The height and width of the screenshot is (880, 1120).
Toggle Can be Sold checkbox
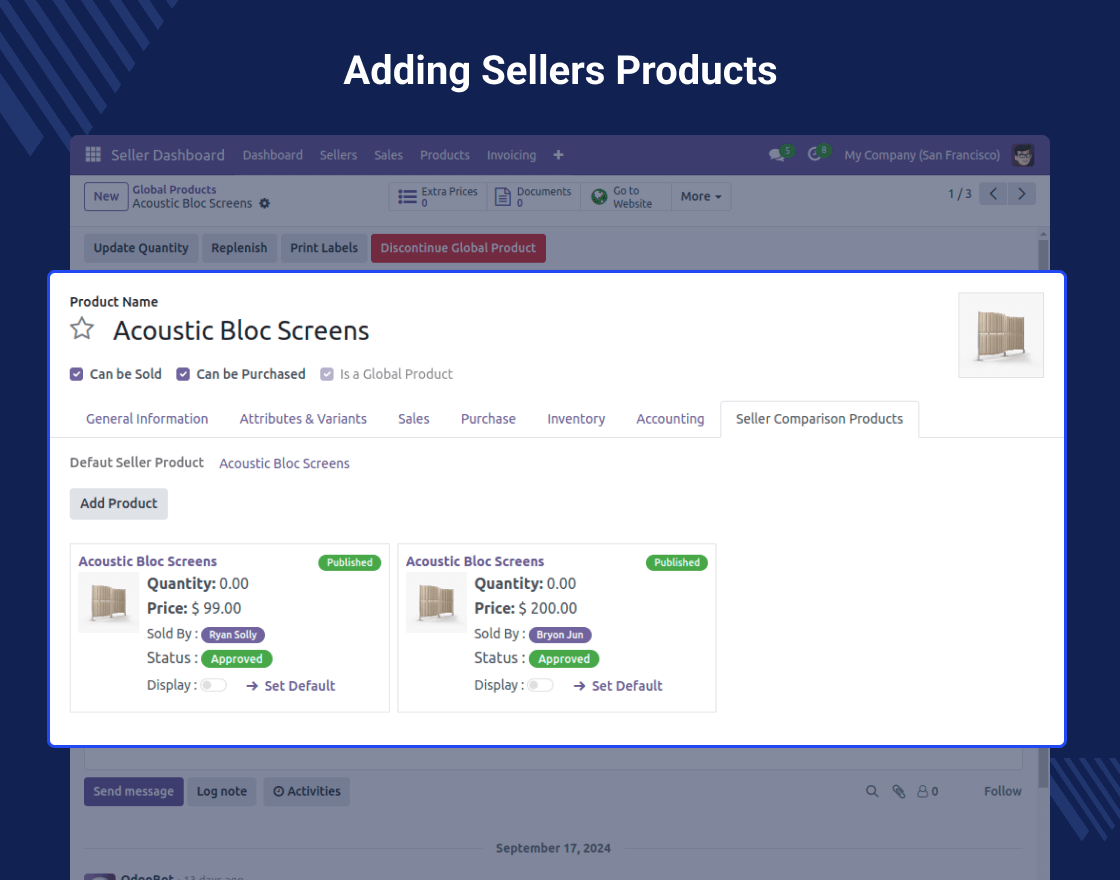pos(76,374)
